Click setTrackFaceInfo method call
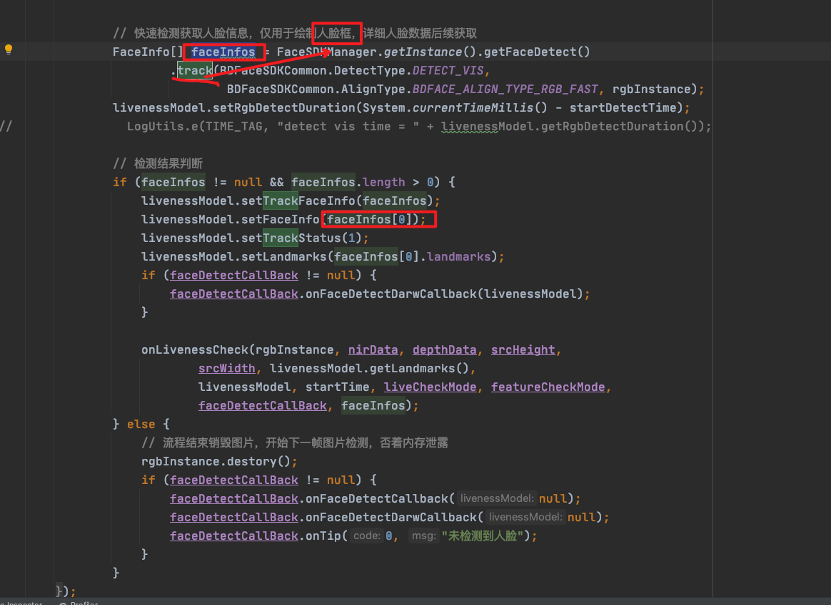Viewport: 832px width, 606px height. tap(298, 201)
